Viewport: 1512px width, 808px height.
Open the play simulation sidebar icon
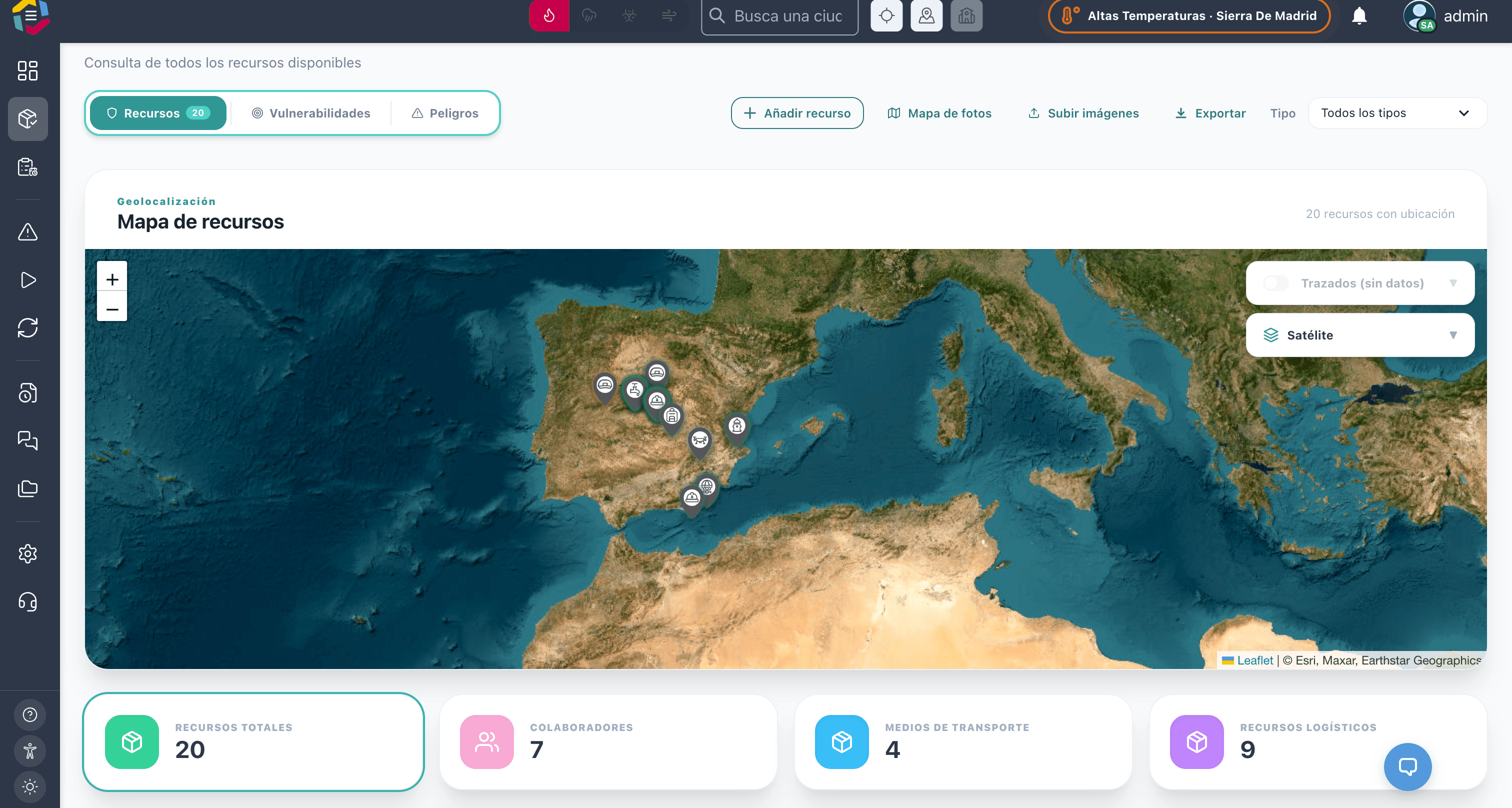point(27,280)
